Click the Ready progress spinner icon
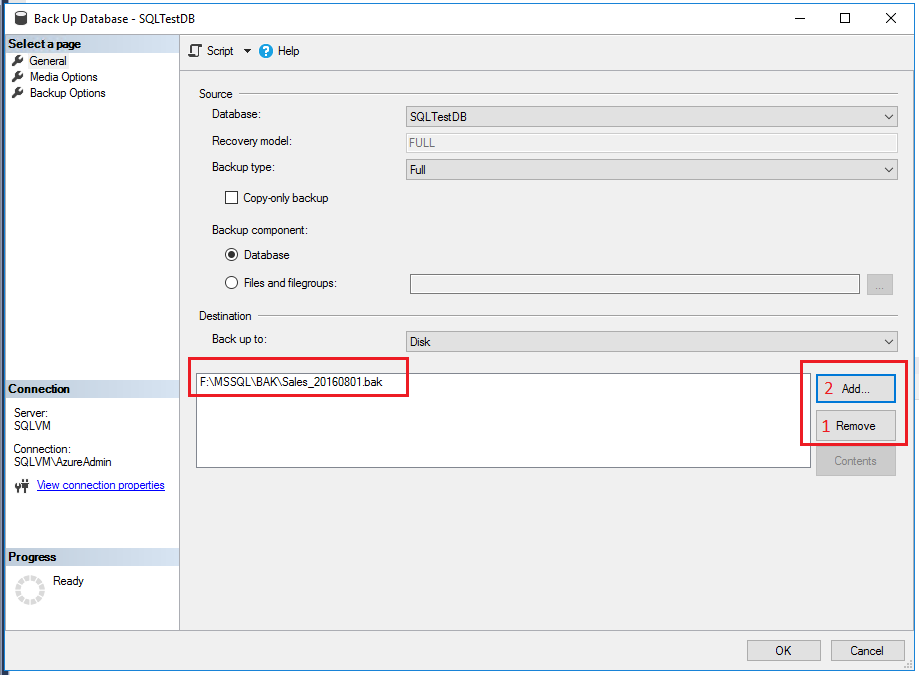 pyautogui.click(x=29, y=589)
